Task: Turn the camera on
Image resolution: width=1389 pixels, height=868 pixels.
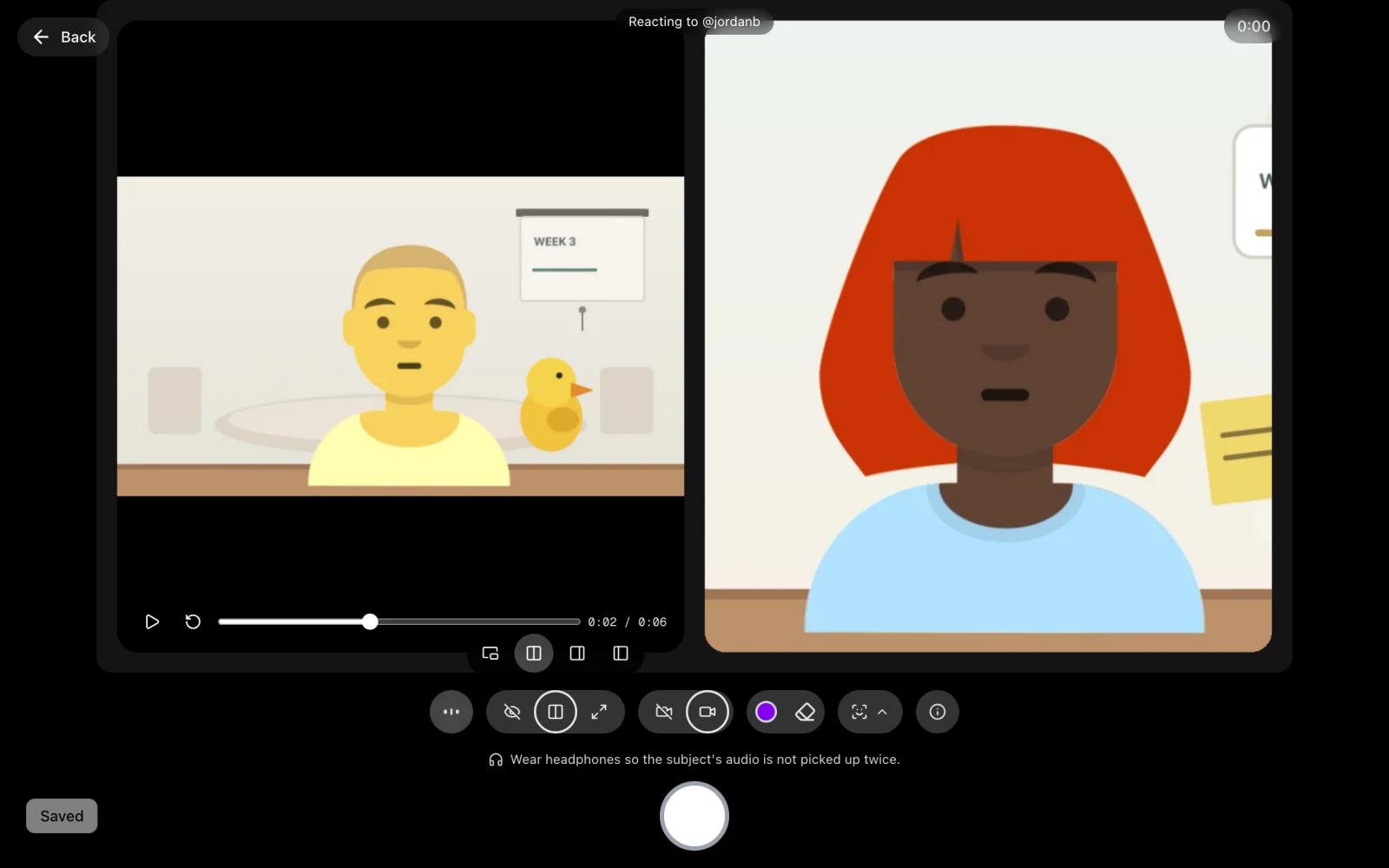Action: coord(708,712)
